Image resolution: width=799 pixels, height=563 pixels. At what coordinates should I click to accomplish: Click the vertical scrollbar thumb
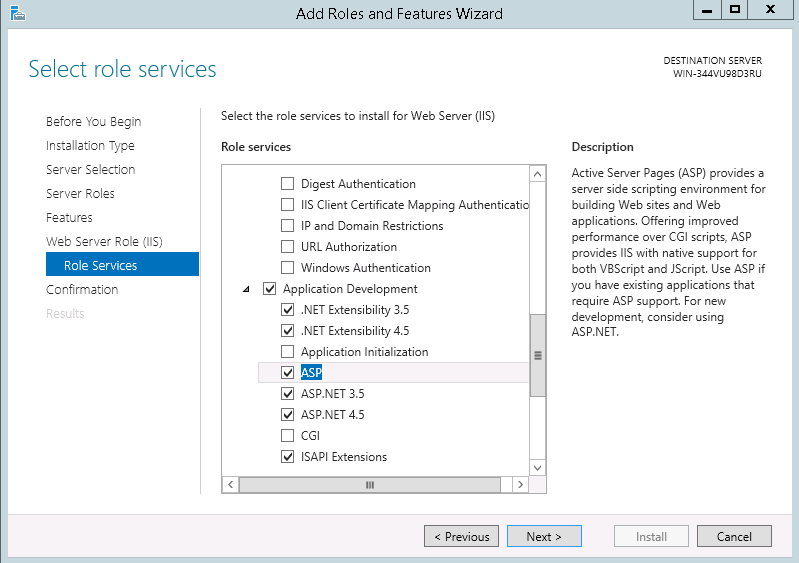coord(538,355)
